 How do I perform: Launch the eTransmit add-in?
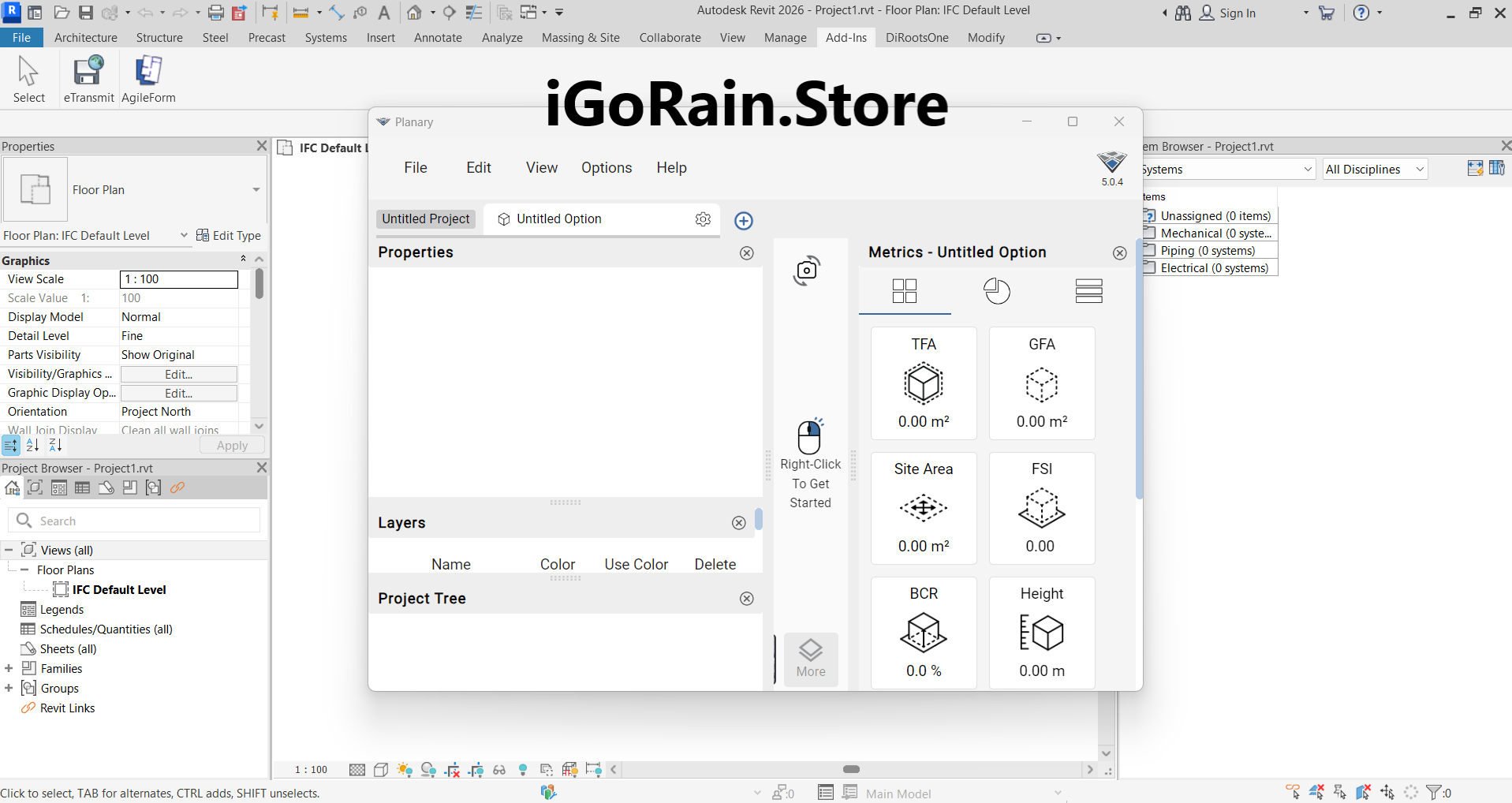pyautogui.click(x=88, y=79)
